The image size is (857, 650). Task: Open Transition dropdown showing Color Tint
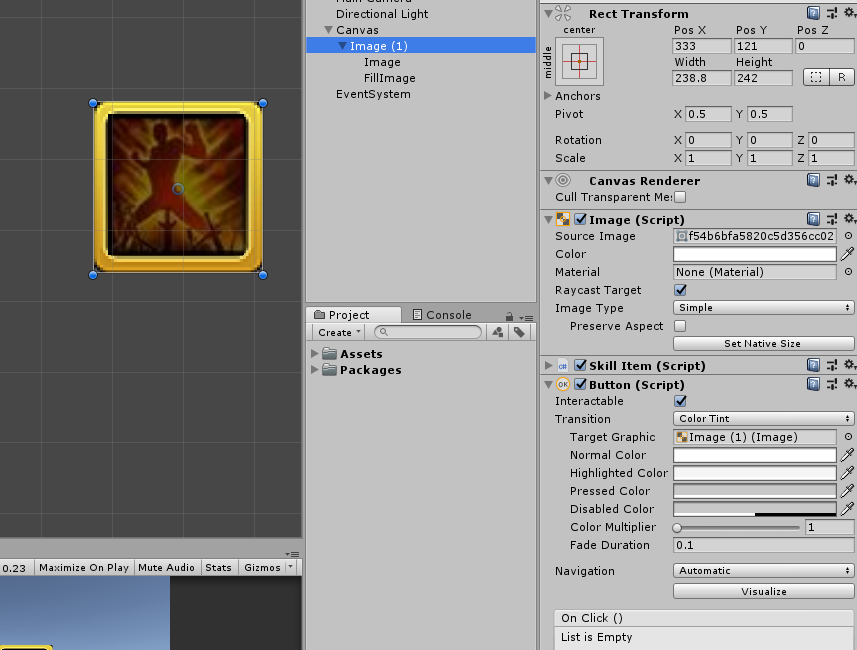(764, 419)
